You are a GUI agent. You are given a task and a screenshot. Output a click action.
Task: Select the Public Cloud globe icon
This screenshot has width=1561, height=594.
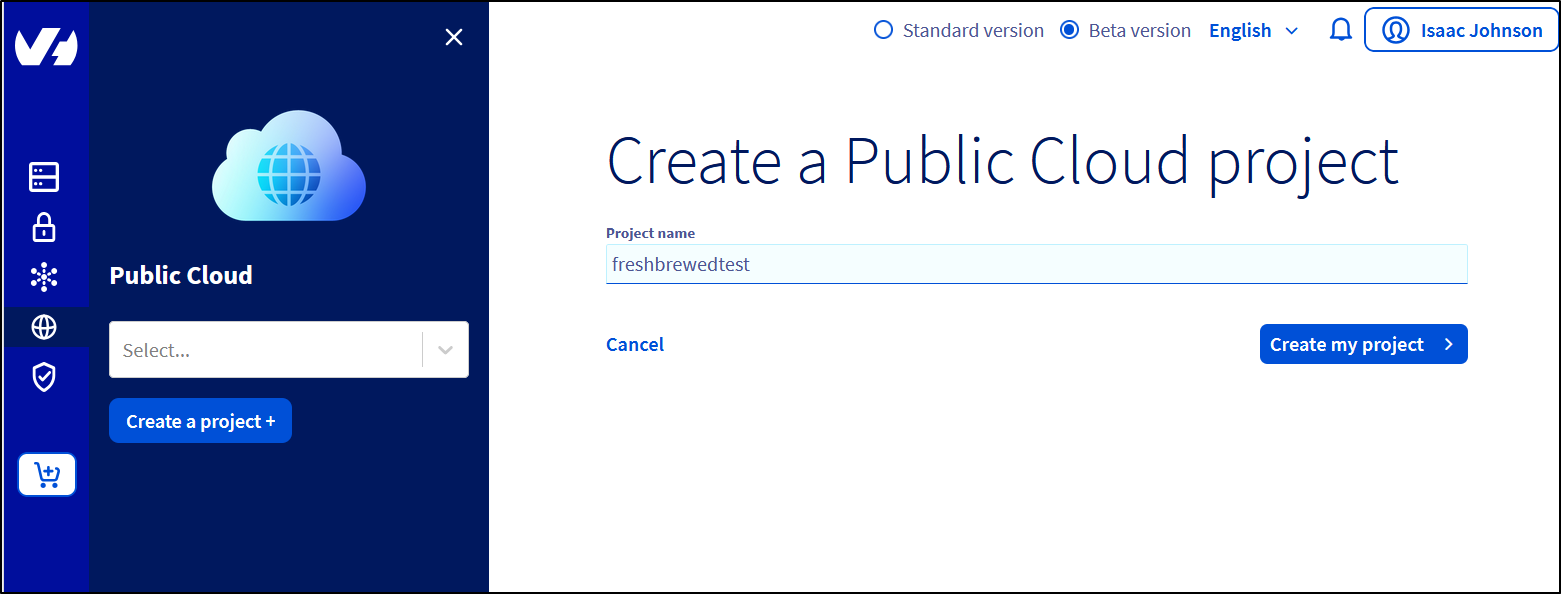pyautogui.click(x=44, y=327)
